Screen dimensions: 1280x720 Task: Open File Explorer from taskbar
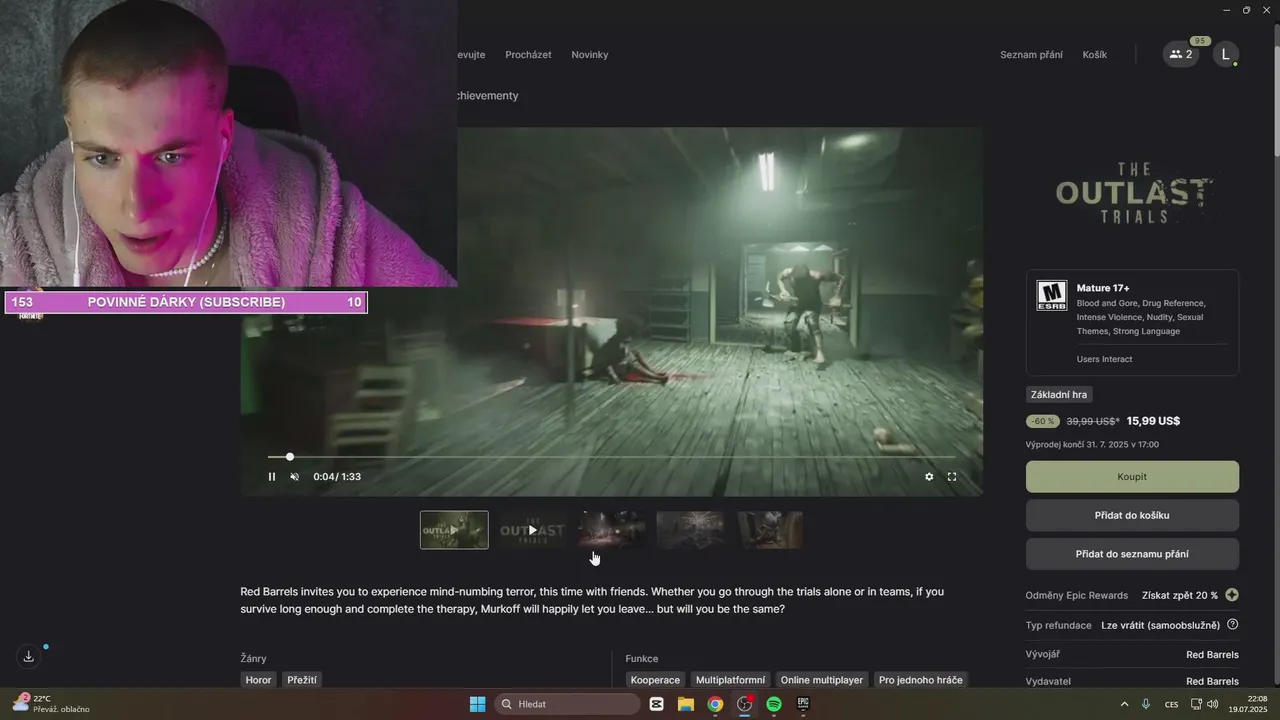(x=686, y=704)
